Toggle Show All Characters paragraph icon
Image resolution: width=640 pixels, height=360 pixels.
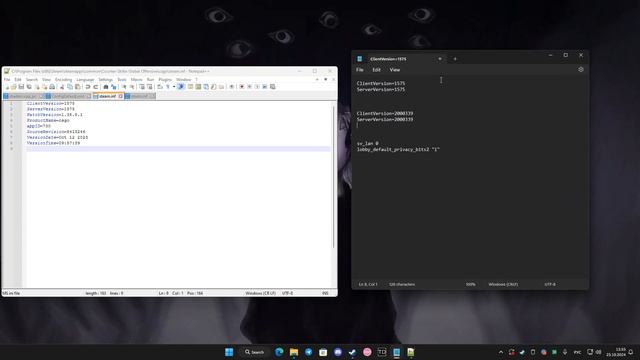click(x=168, y=87)
